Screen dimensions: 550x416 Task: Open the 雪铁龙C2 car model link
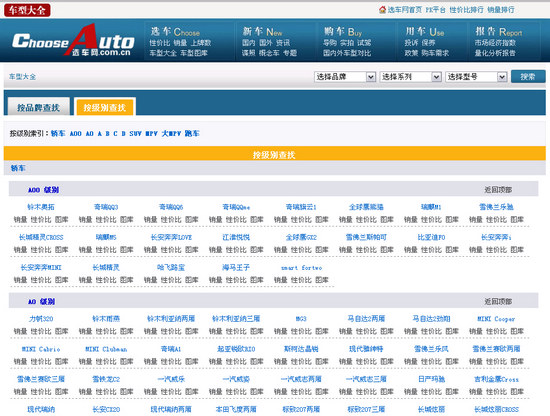106,379
